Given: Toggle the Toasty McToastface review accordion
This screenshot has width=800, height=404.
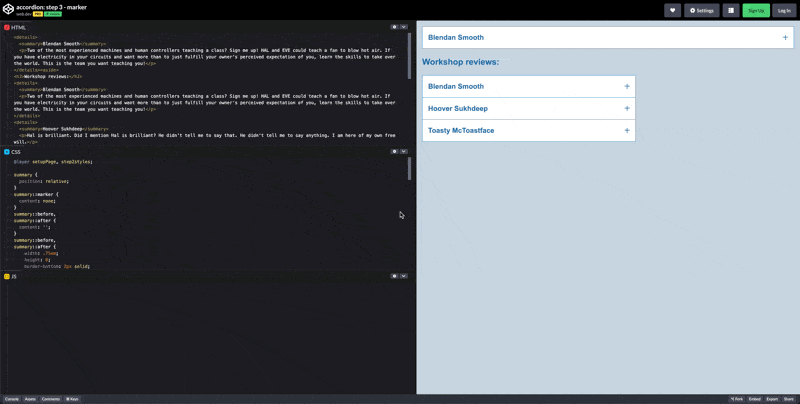Looking at the screenshot, I should point(528,130).
